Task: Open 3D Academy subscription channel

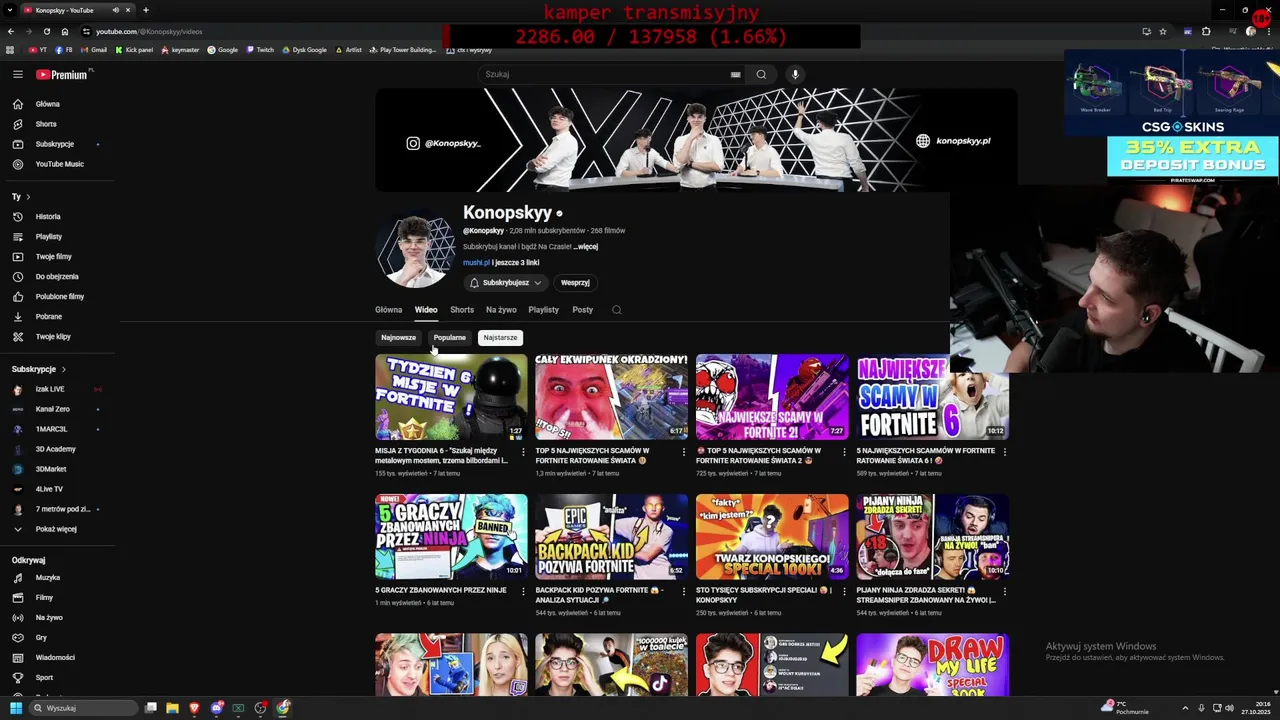Action: (x=55, y=449)
